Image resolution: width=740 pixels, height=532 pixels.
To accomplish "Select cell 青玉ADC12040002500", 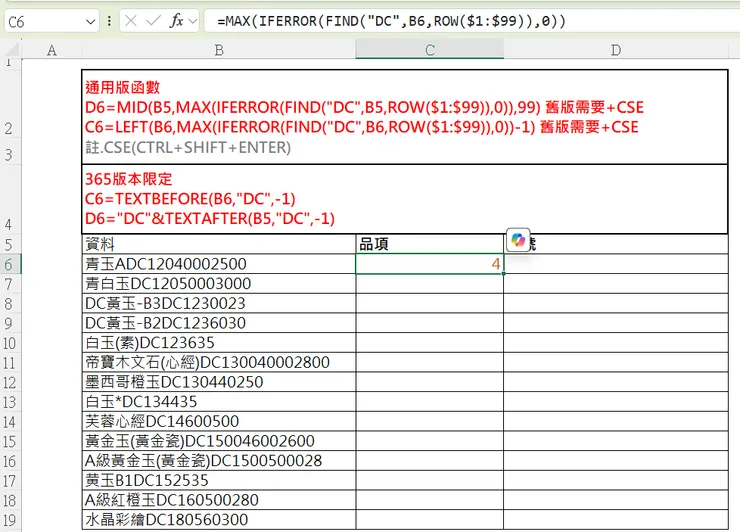I will [219, 264].
